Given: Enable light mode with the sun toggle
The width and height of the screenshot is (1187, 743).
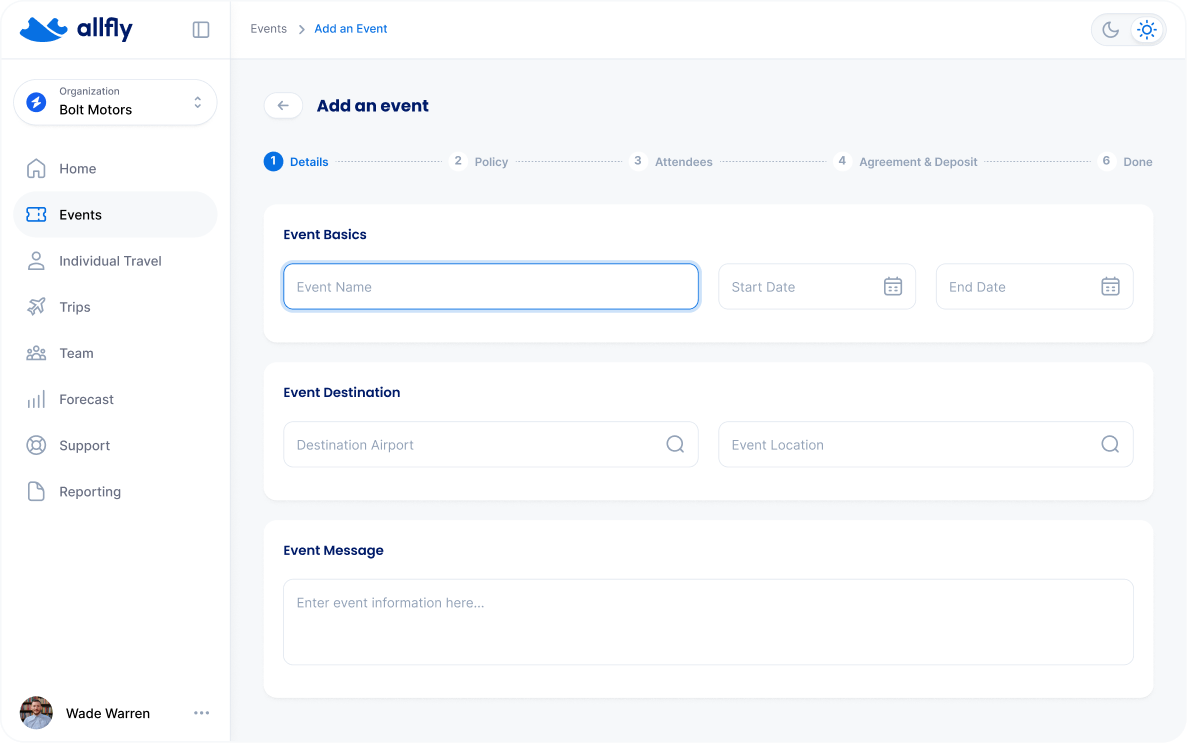Looking at the screenshot, I should click(1146, 29).
